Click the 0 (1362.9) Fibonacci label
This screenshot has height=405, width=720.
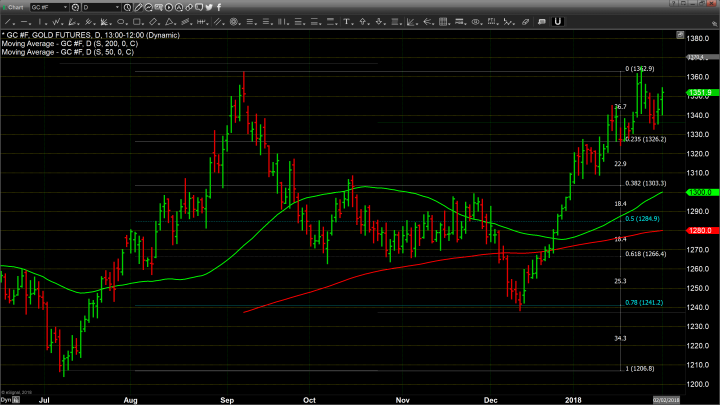[x=640, y=69]
